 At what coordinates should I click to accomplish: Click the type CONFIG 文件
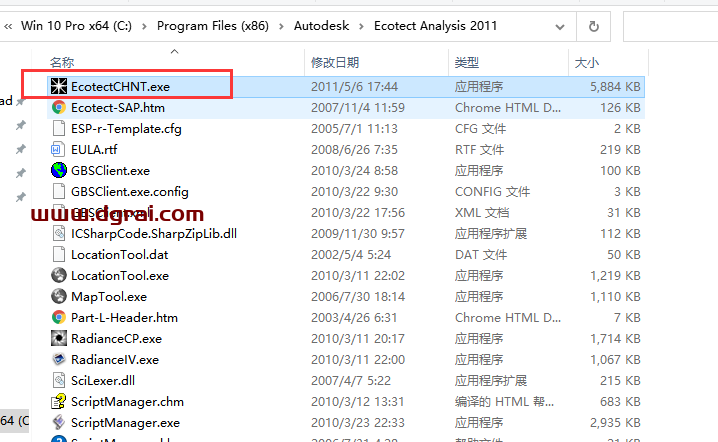coord(492,192)
